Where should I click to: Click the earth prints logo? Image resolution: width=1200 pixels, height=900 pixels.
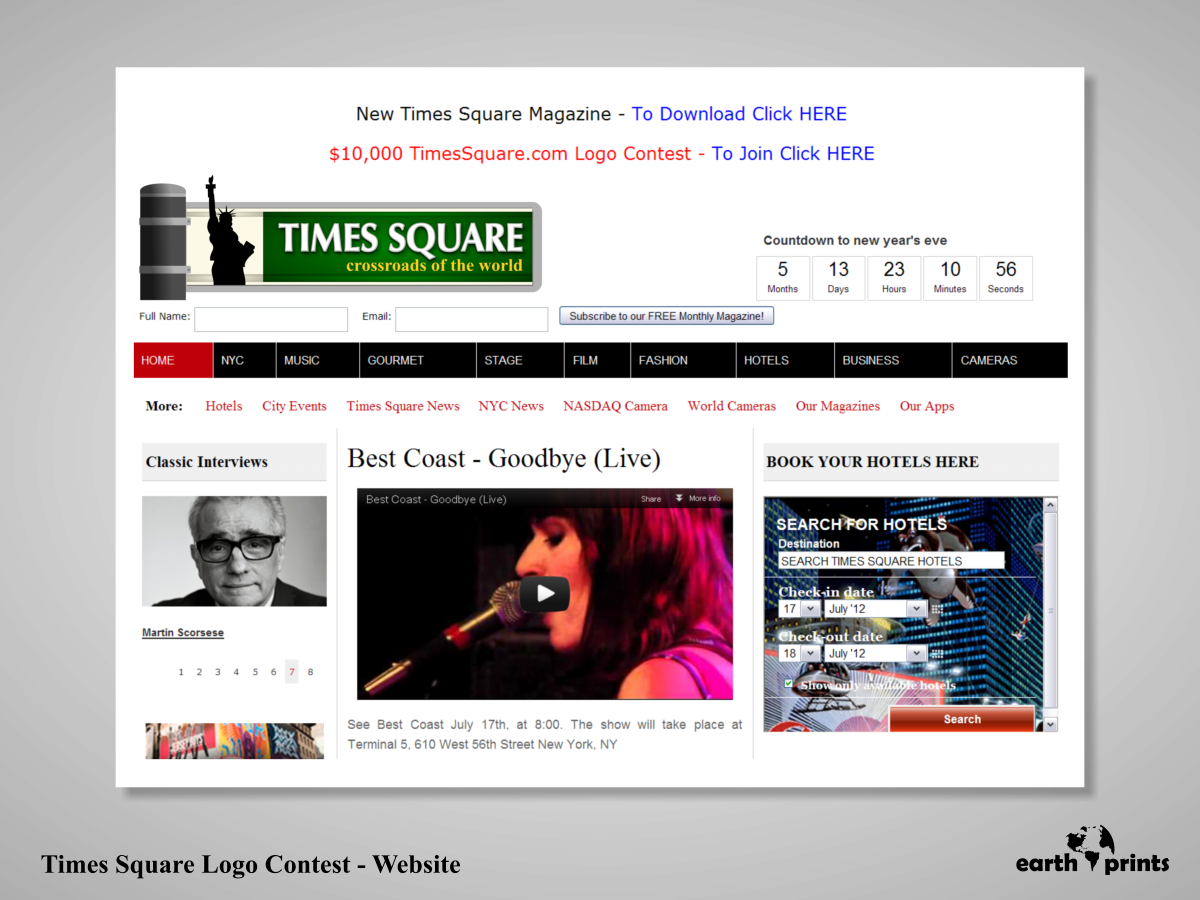tap(1092, 850)
